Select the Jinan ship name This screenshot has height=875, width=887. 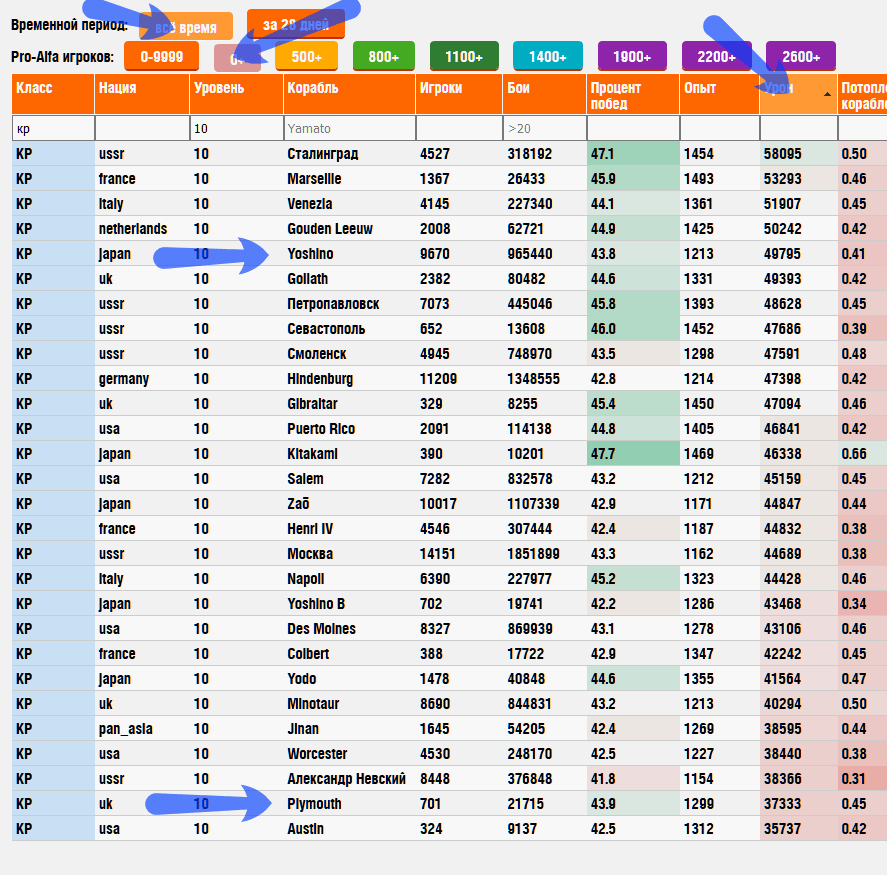point(303,729)
